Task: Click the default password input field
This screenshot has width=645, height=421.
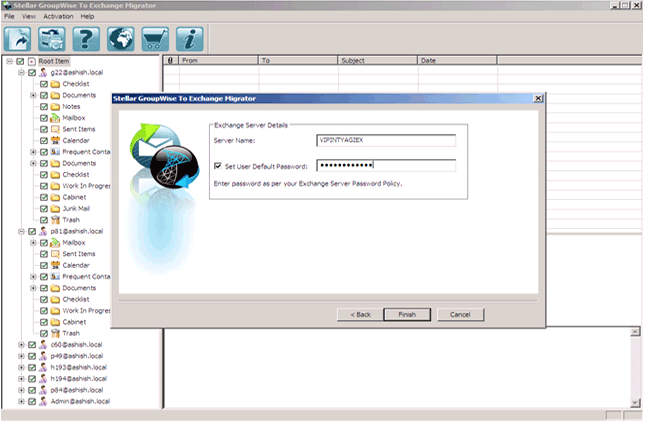Action: point(386,165)
